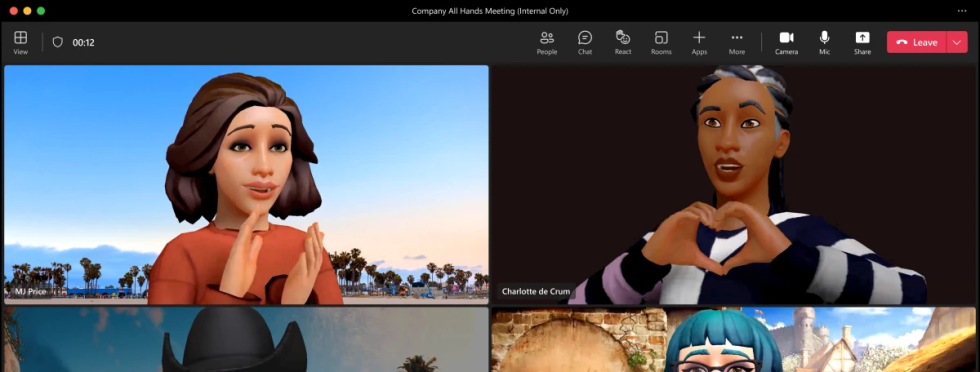The height and width of the screenshot is (372, 980).
Task: Select the teal-haired avatar tile
Action: point(733,339)
